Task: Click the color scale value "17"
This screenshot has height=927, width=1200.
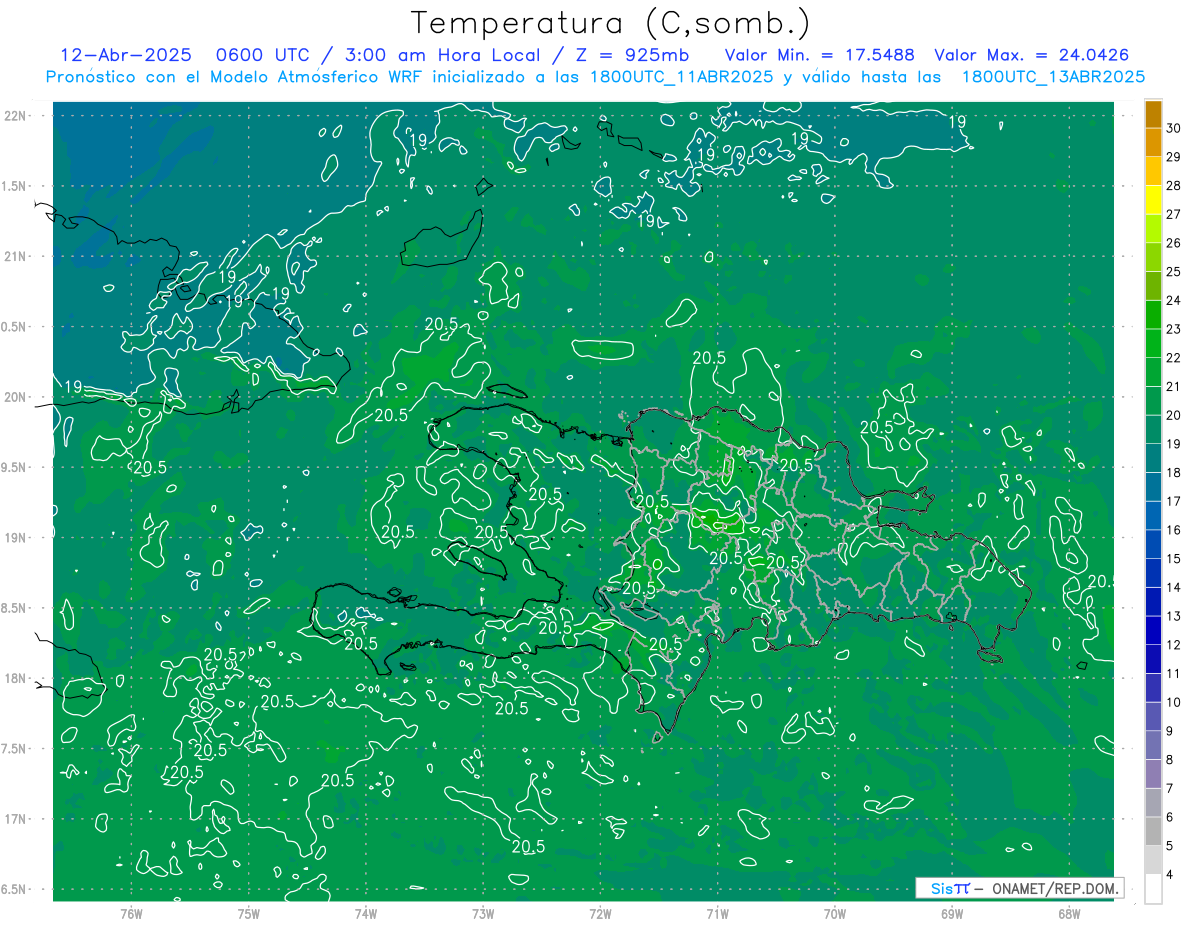Action: (1174, 501)
